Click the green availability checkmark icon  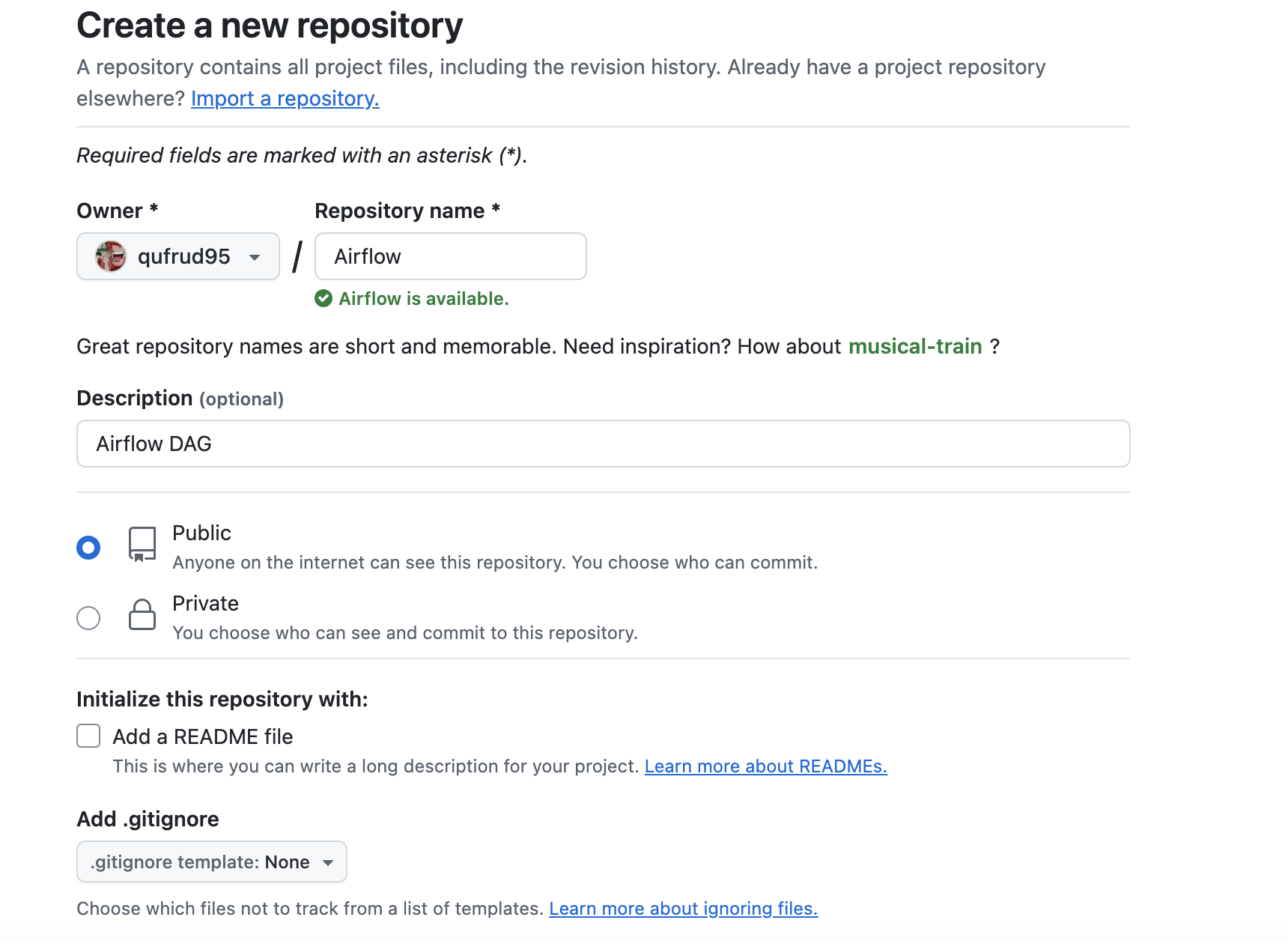pos(323,299)
